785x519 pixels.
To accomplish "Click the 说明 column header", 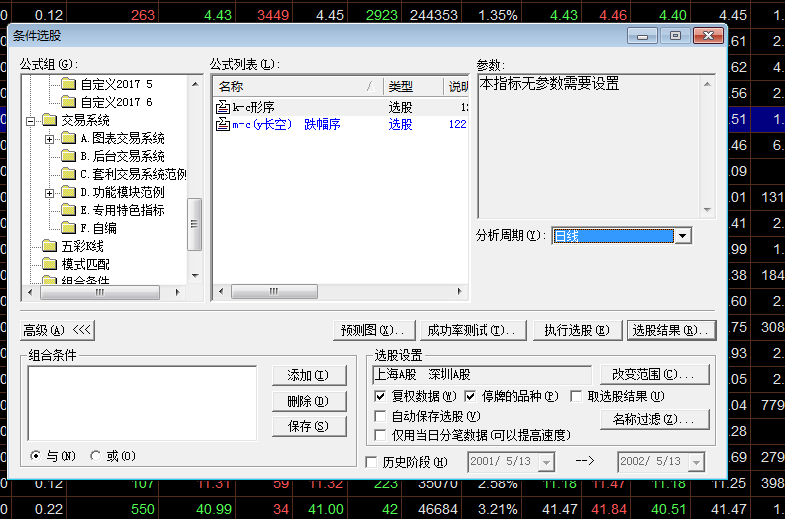I will click(457, 86).
